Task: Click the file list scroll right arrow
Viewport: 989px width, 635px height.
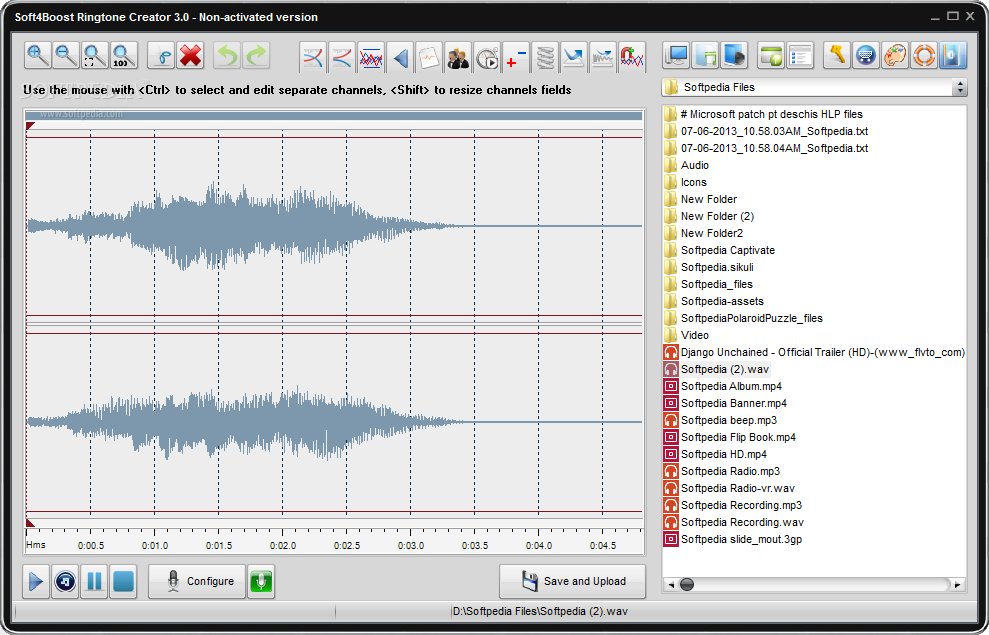Action: [957, 585]
